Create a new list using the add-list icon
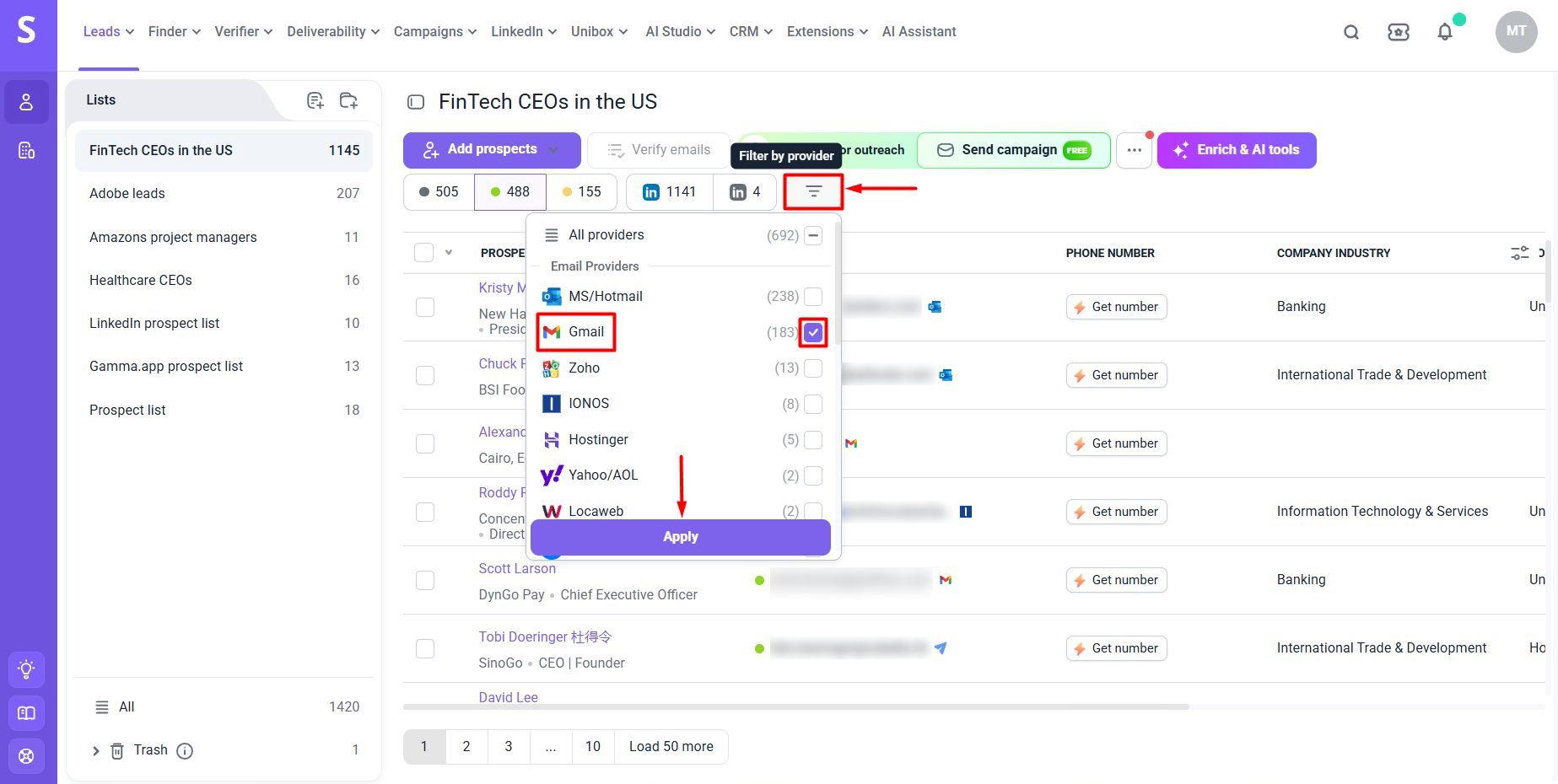This screenshot has height=784, width=1558. pos(315,100)
